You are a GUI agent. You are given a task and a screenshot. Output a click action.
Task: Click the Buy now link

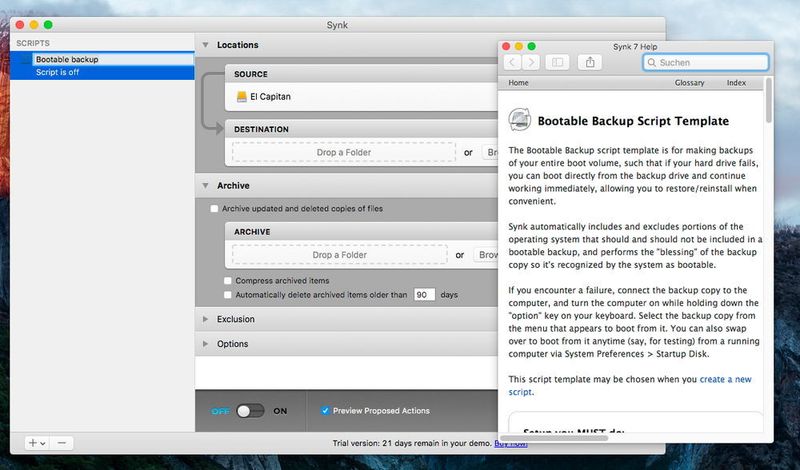click(511, 443)
